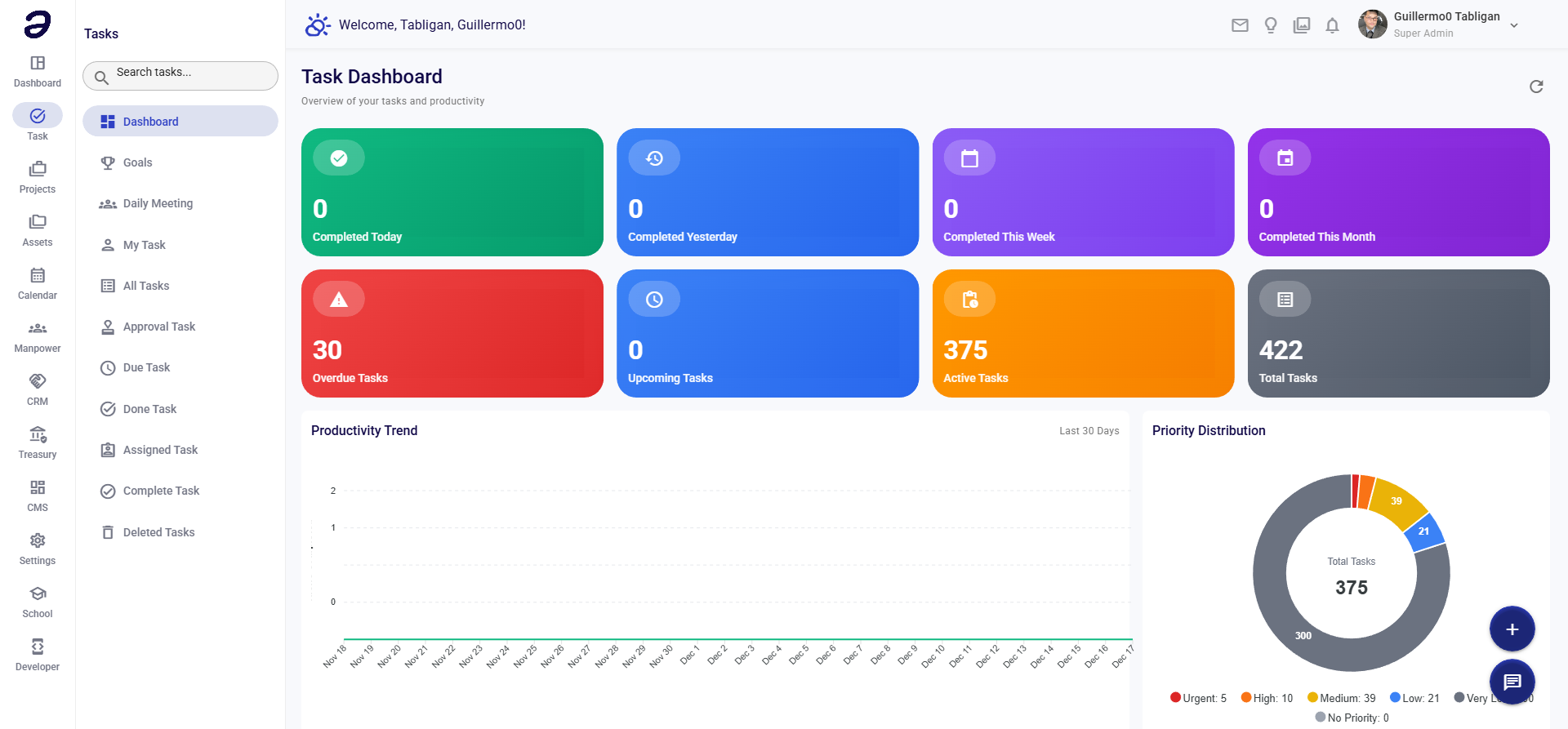The image size is (1568, 729).
Task: Click the user avatar photo
Action: click(1373, 24)
